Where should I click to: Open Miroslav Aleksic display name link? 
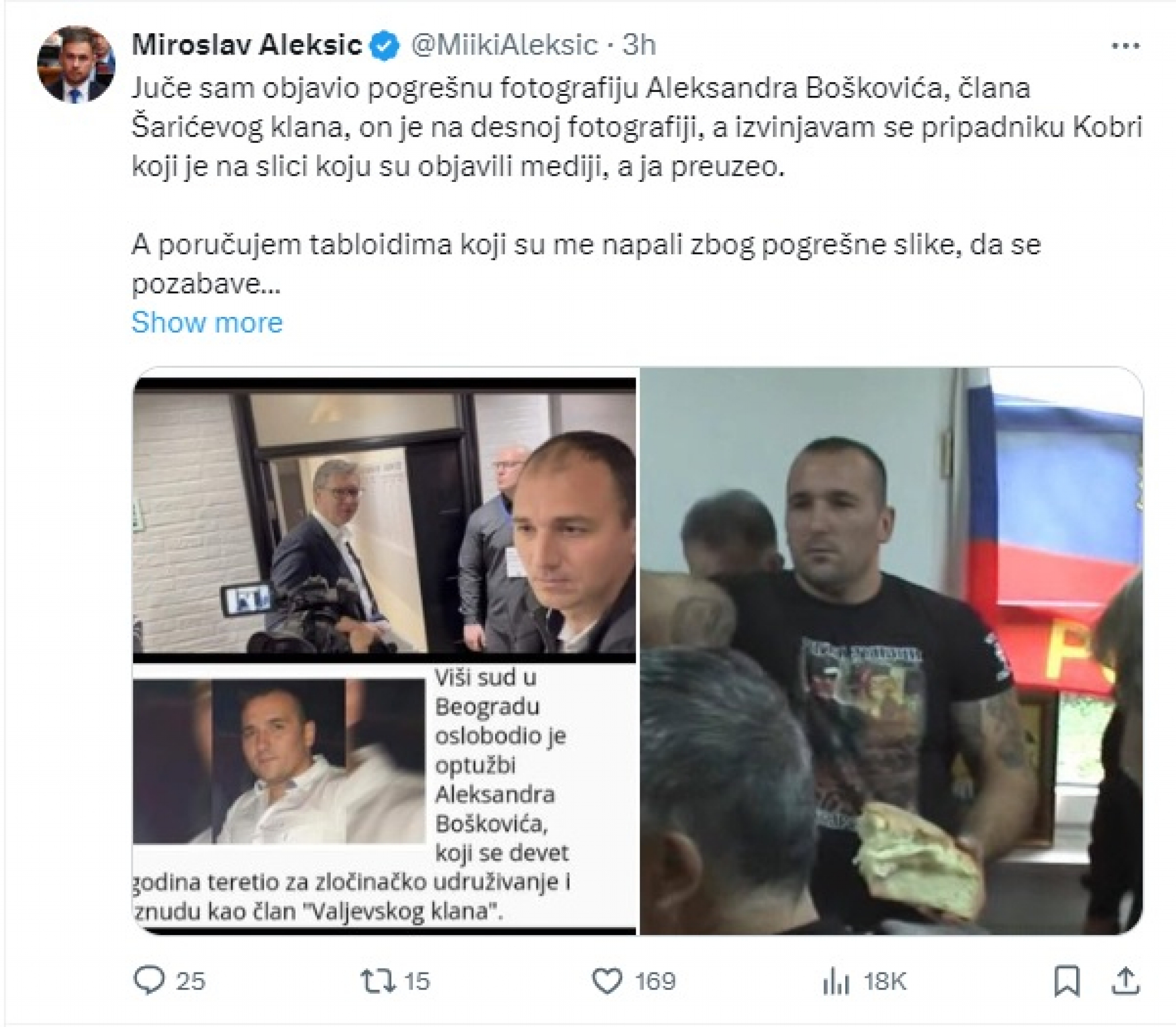(247, 45)
